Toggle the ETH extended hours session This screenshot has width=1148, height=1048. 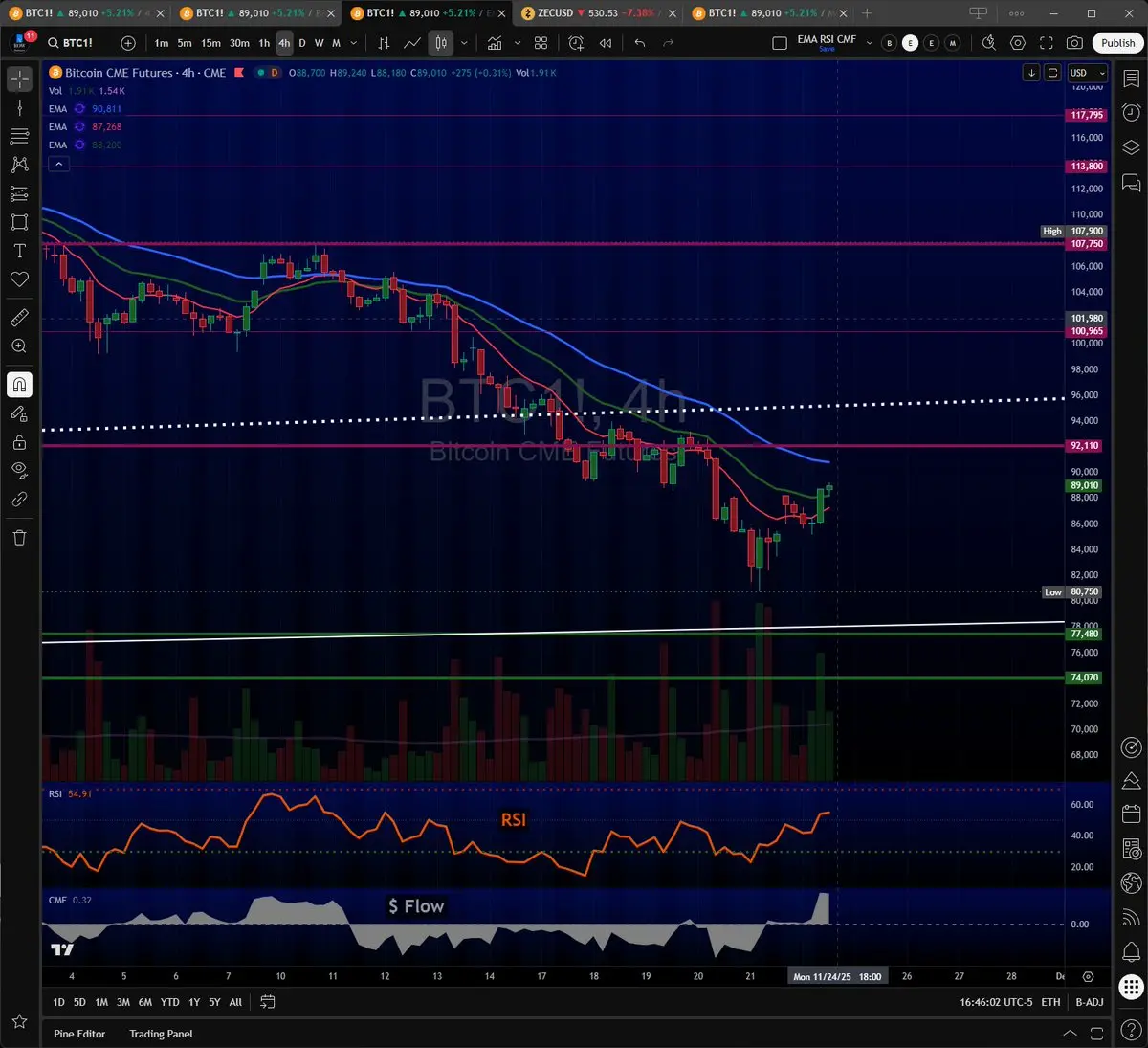[x=1050, y=1002]
